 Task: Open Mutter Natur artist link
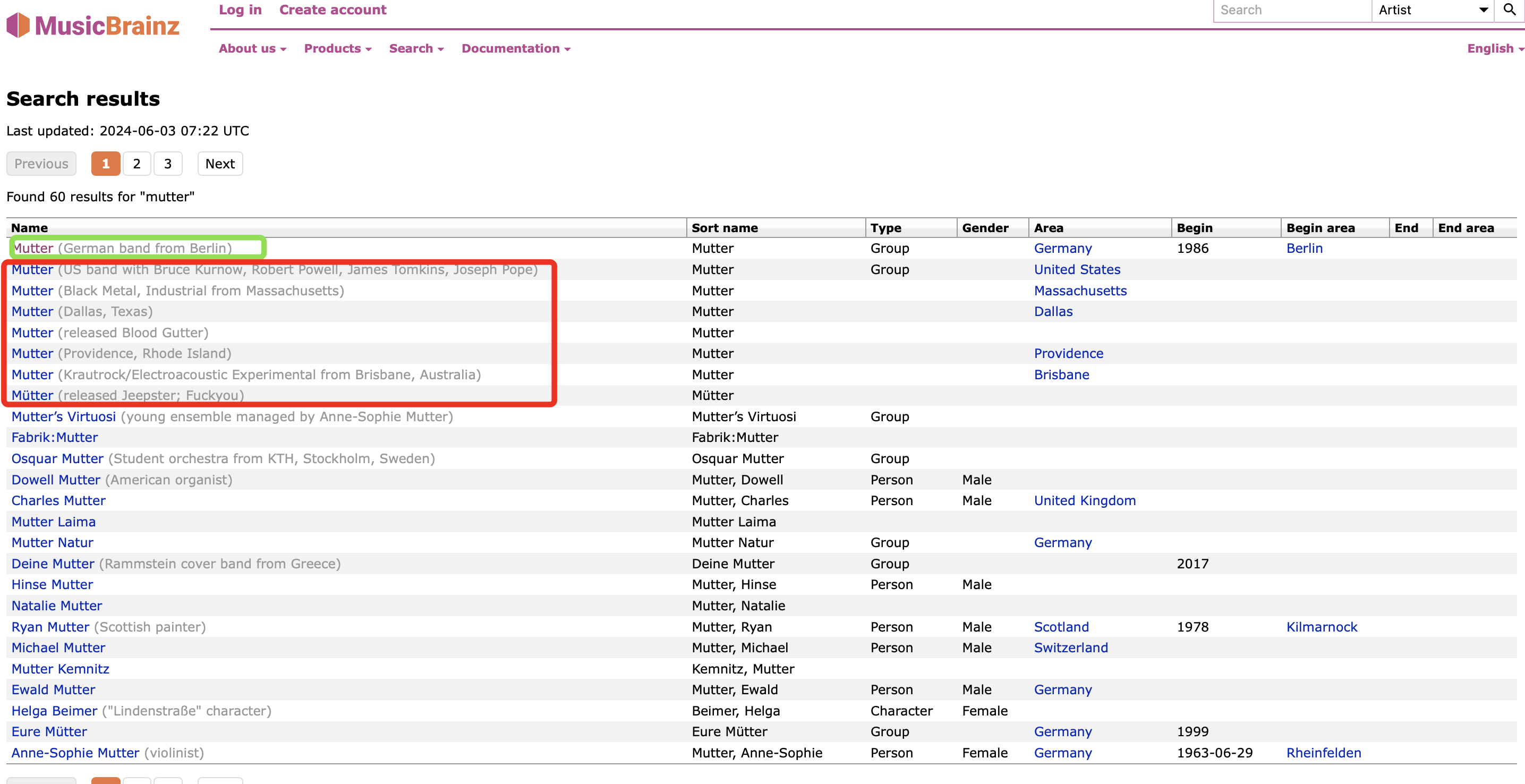(x=52, y=543)
